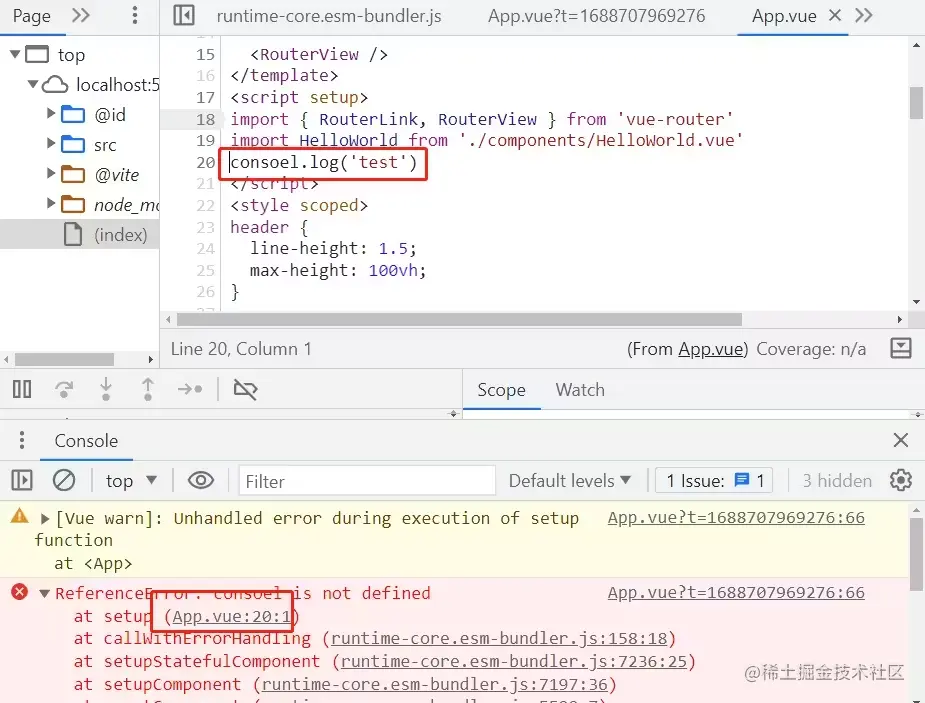Open console settings gear
Image resolution: width=925 pixels, height=703 pixels.
[x=900, y=480]
